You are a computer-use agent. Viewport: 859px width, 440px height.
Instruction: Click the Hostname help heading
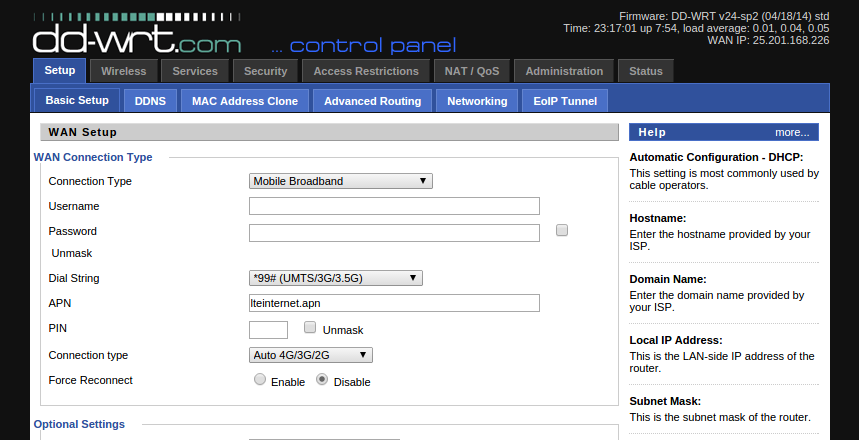(x=658, y=218)
